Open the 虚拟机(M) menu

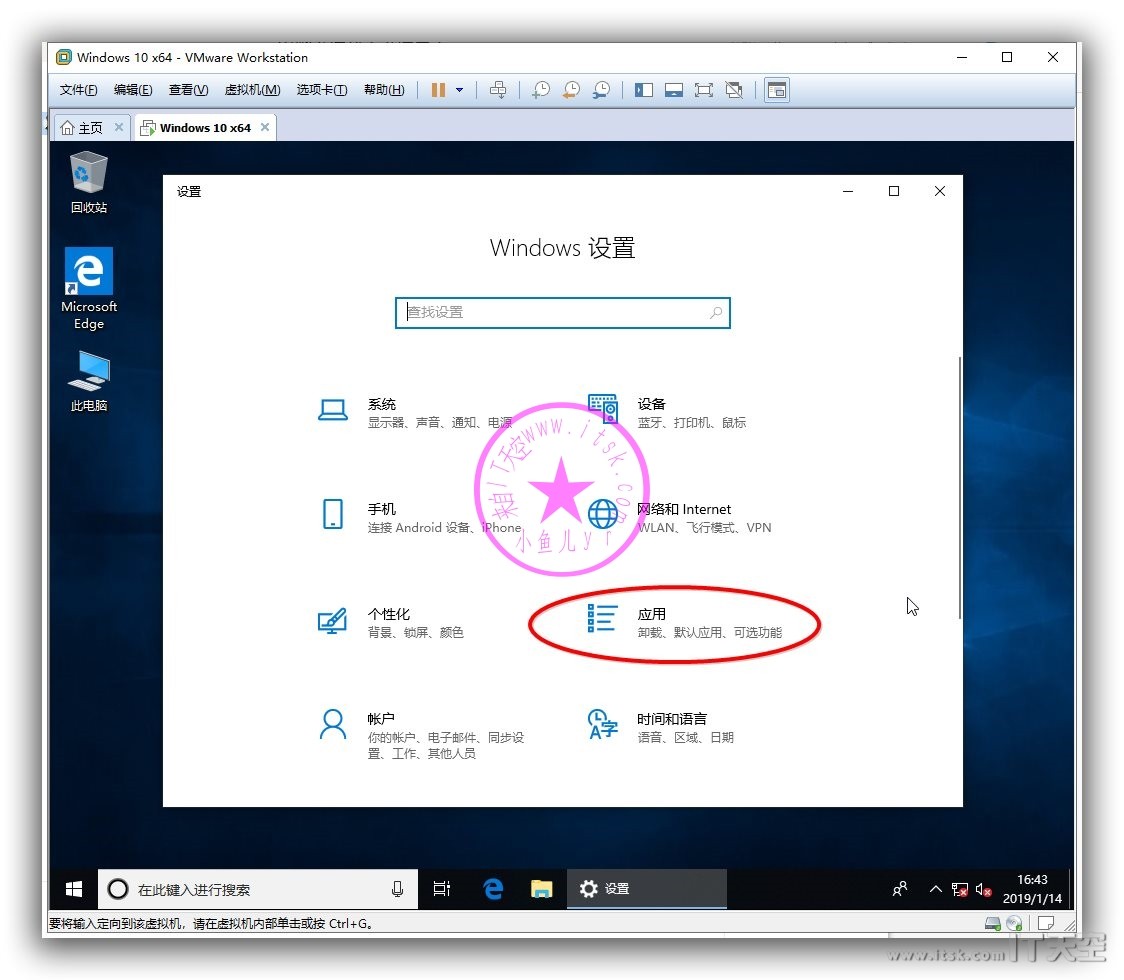click(252, 90)
